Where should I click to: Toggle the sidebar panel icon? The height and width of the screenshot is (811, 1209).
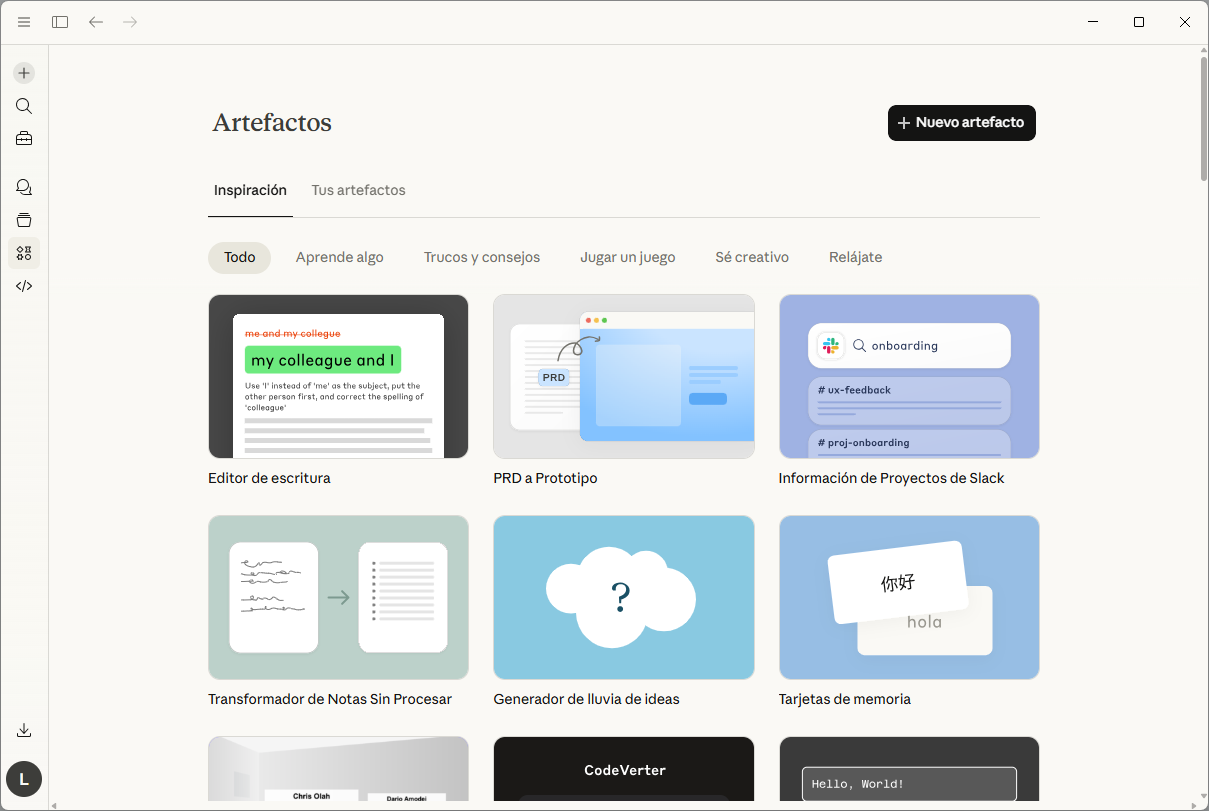click(x=60, y=22)
